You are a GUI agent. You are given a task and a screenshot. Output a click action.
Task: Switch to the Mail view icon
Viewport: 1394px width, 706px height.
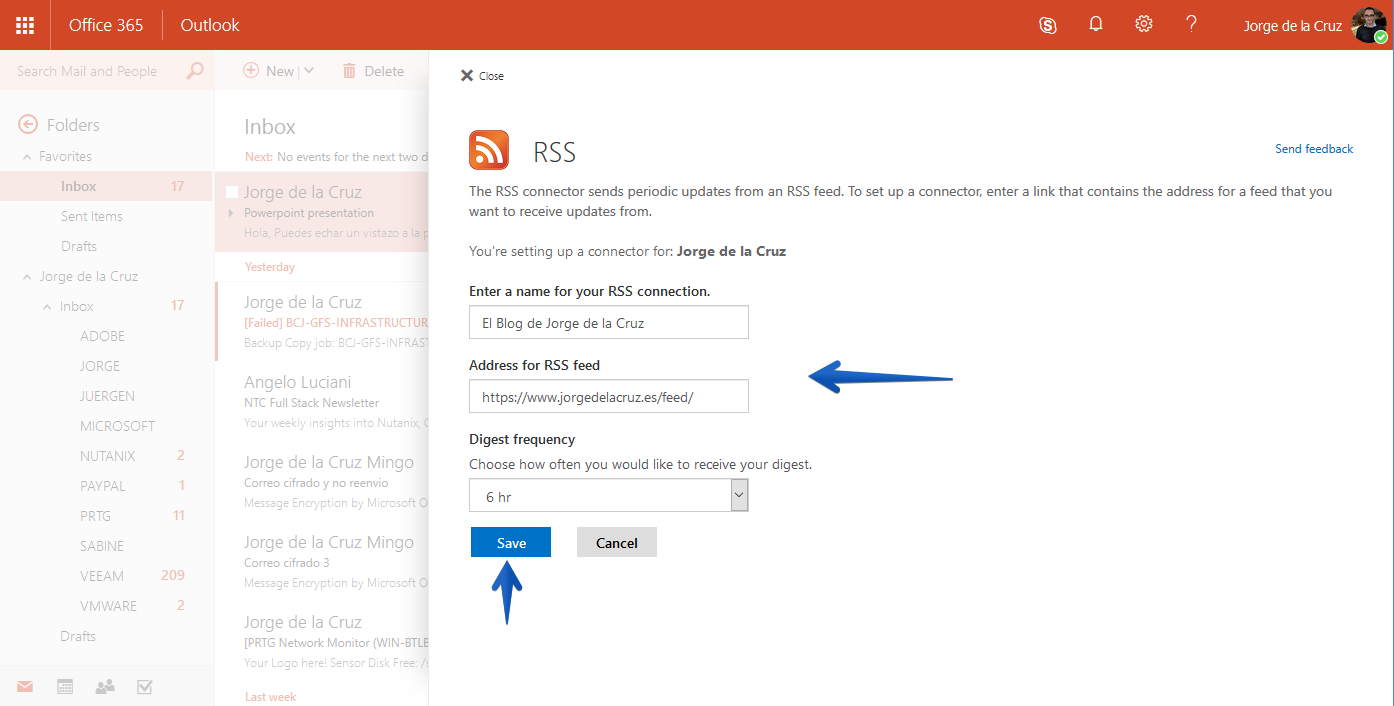(x=25, y=687)
